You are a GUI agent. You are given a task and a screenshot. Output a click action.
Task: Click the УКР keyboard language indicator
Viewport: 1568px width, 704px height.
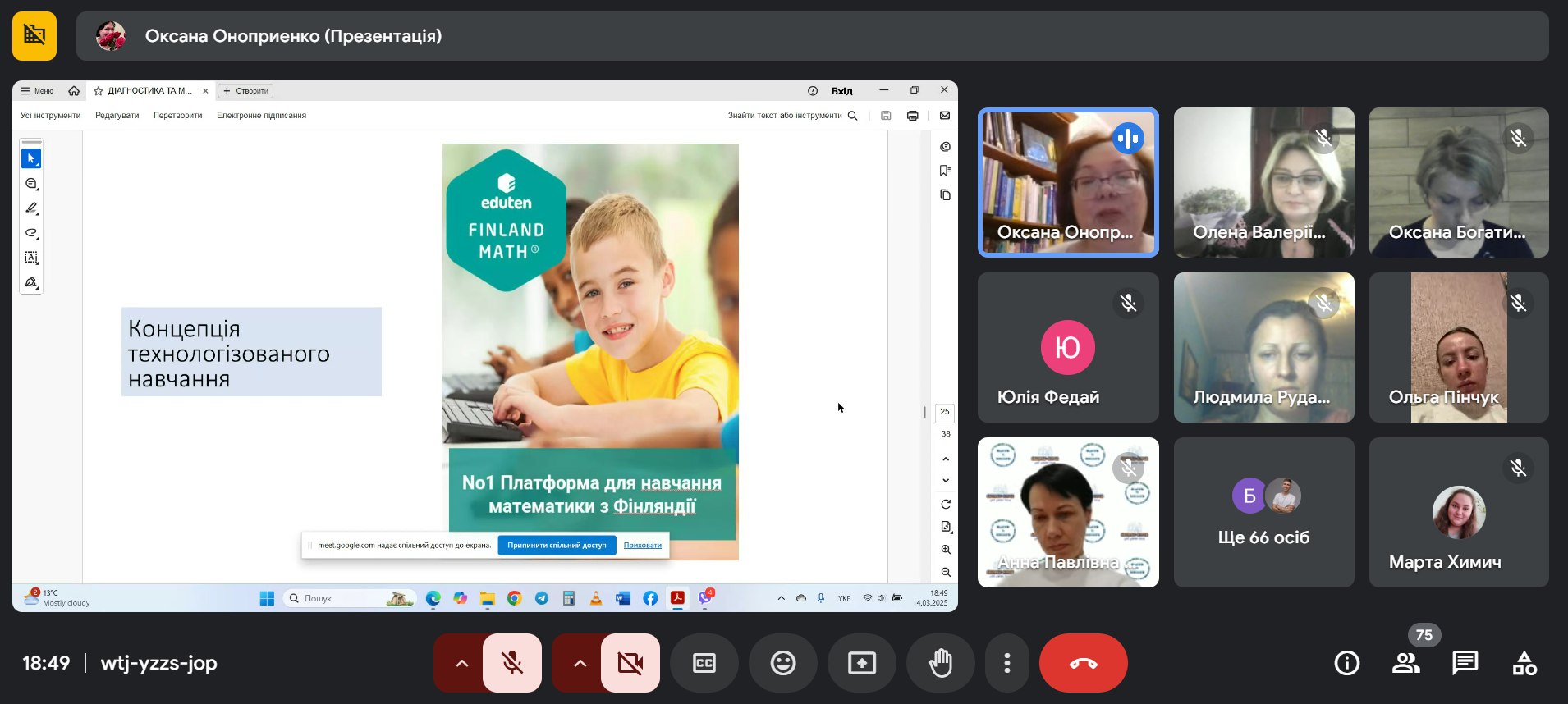point(844,598)
